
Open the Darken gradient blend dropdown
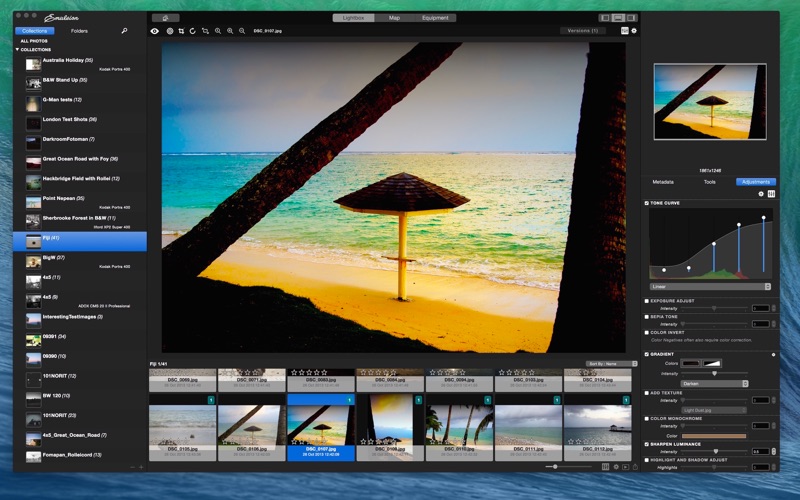714,384
